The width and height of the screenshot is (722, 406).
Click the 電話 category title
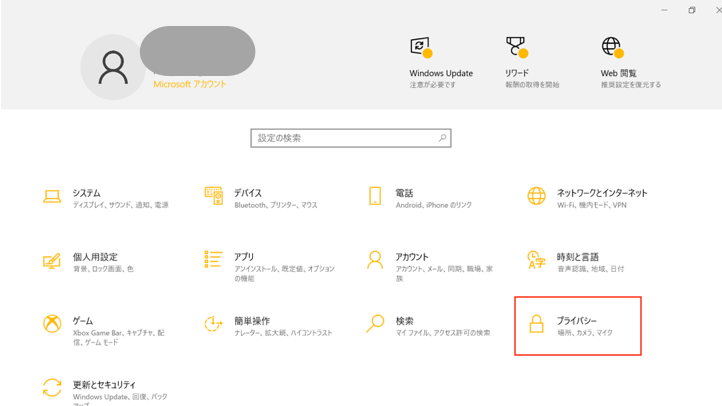click(405, 193)
